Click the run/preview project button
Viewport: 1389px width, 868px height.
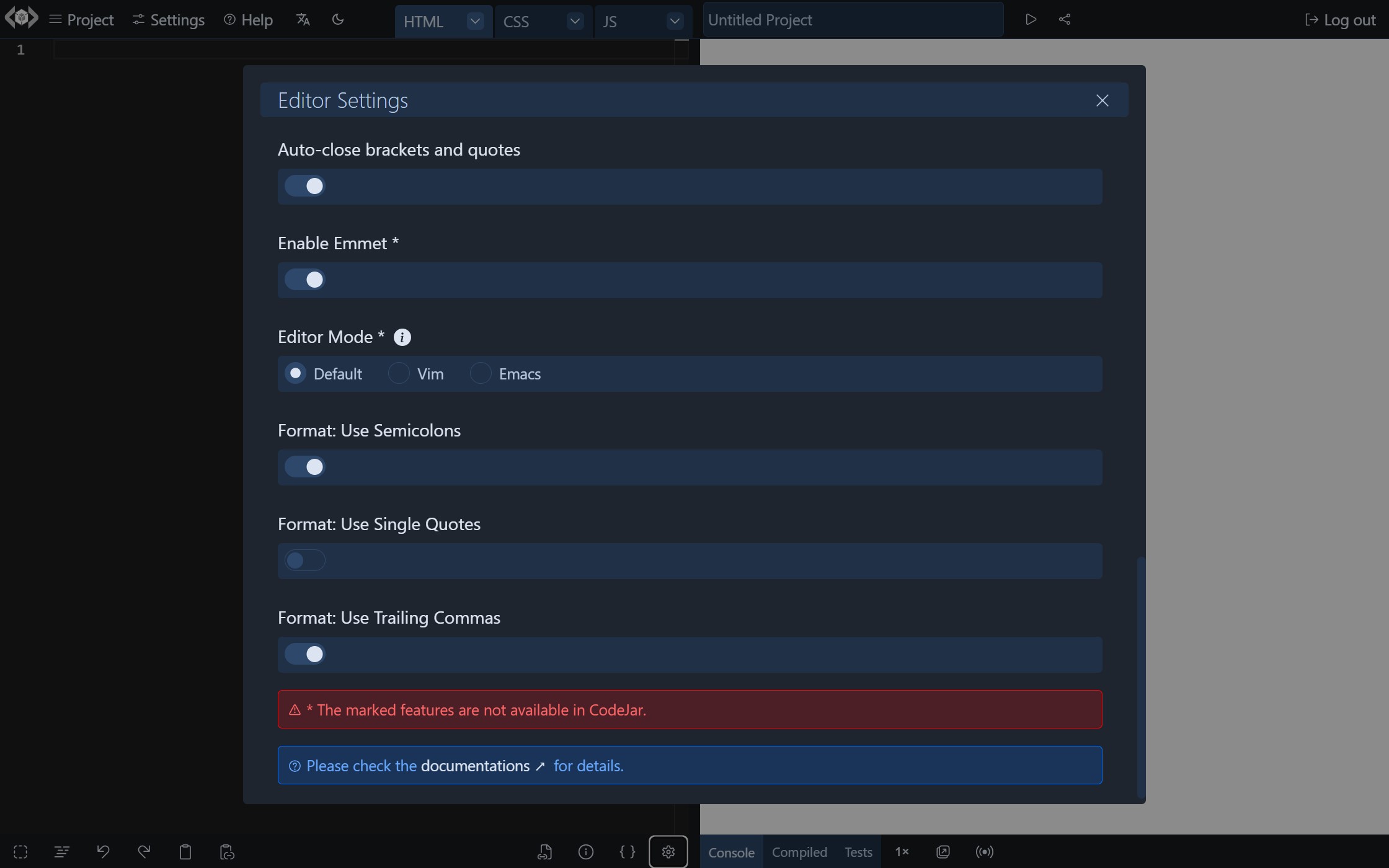[1030, 19]
